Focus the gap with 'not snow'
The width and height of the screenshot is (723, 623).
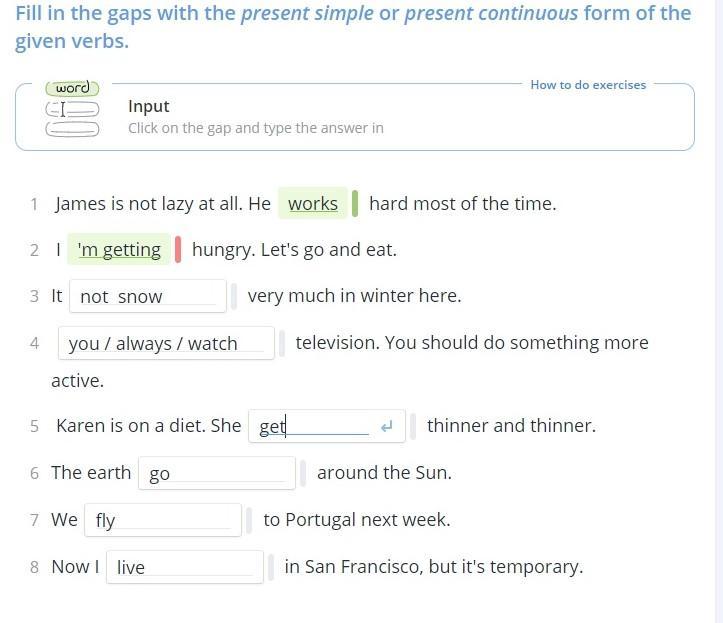click(x=147, y=296)
